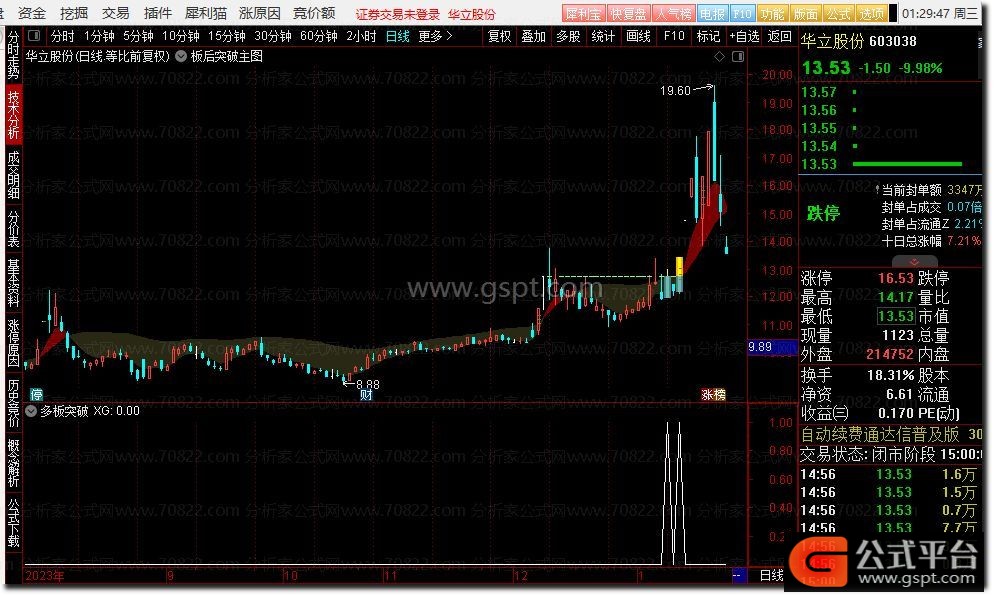Screen dimensions: 994x595
Task: Switch to the 2小时 timeframe
Action: 361,36
